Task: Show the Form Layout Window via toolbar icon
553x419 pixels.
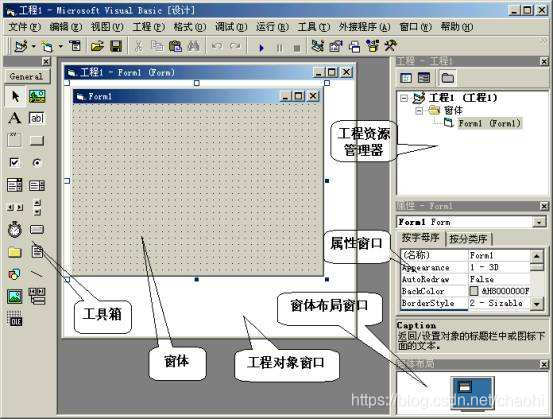Action: click(355, 47)
